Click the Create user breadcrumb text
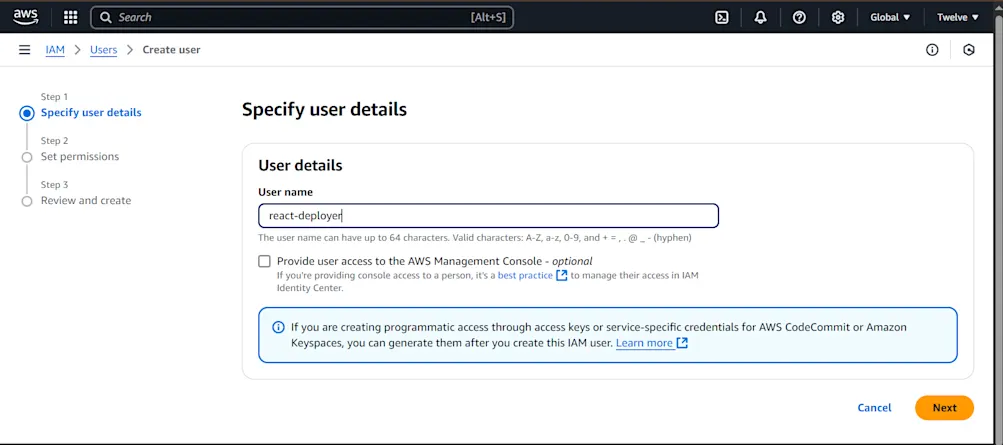Screen dimensions: 1003x445 coord(171,50)
